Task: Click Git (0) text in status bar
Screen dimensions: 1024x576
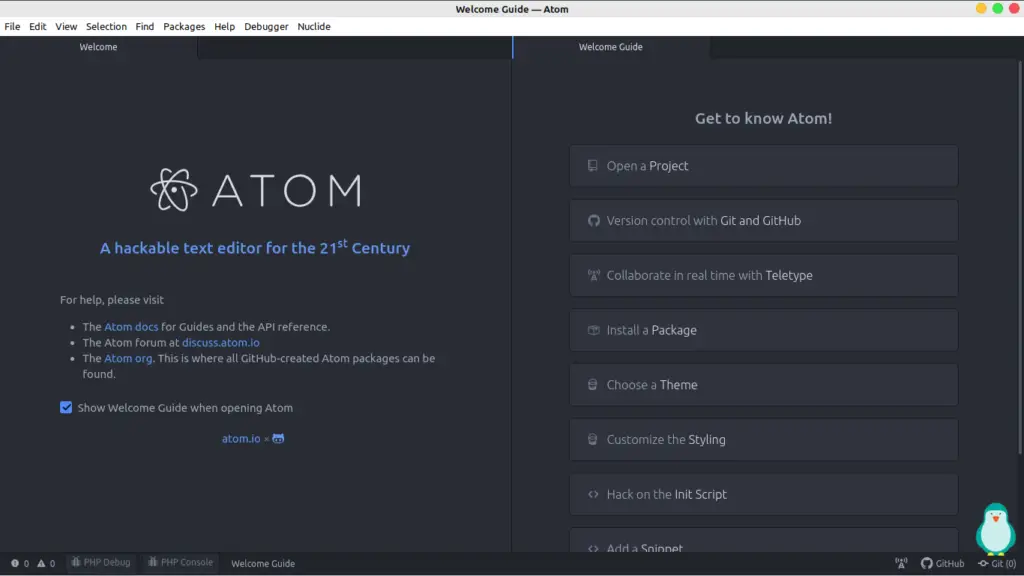Action: coord(1004,564)
